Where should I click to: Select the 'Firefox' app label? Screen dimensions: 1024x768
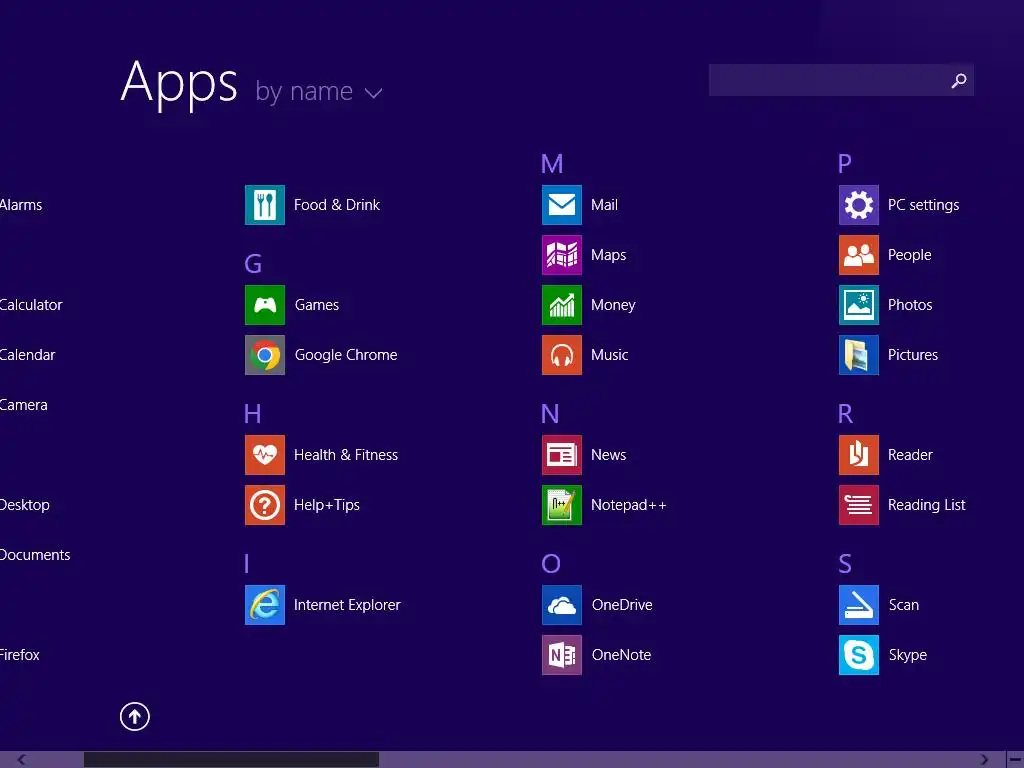click(20, 655)
